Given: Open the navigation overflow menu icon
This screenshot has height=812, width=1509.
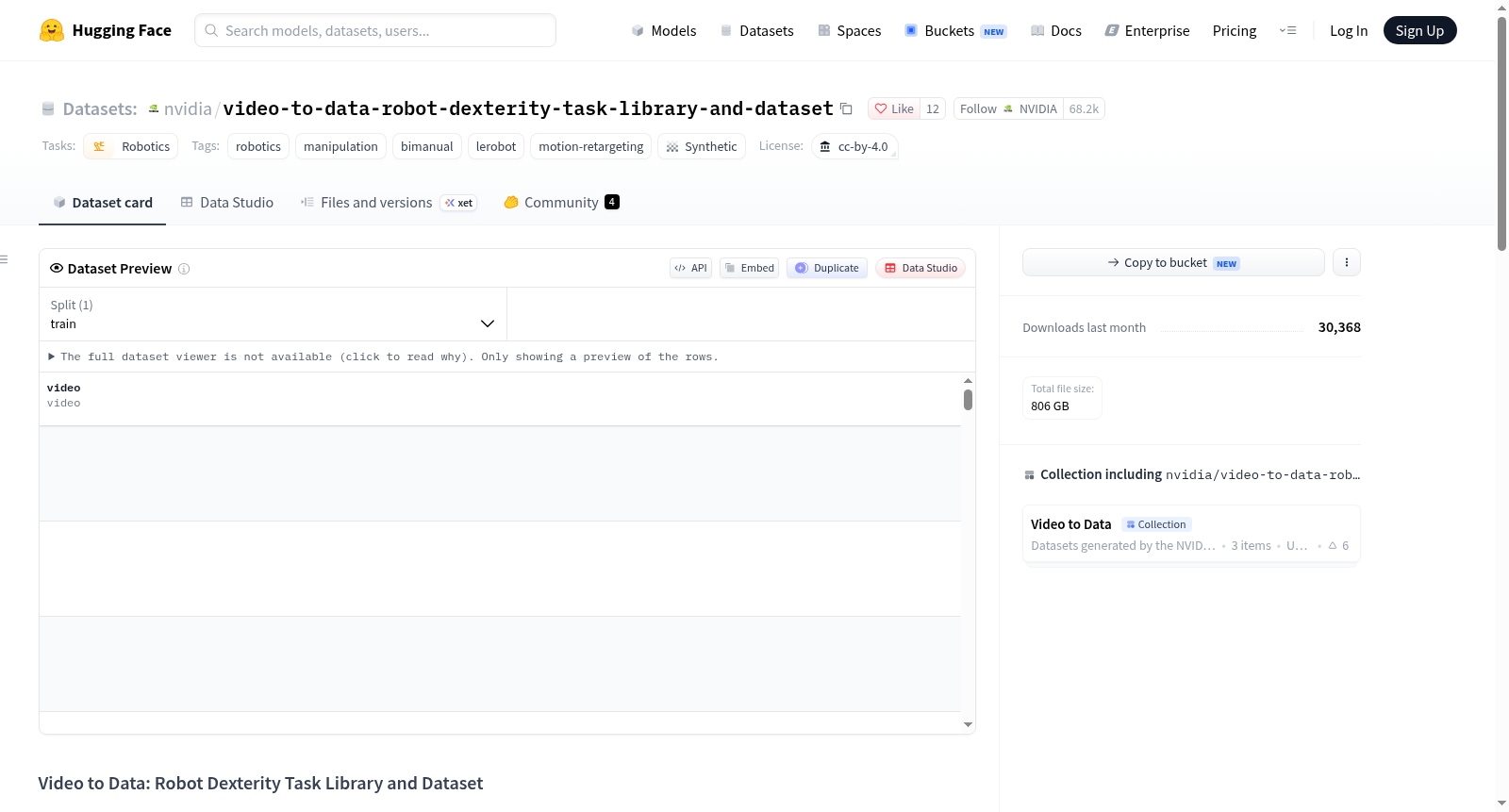Looking at the screenshot, I should click(1287, 31).
